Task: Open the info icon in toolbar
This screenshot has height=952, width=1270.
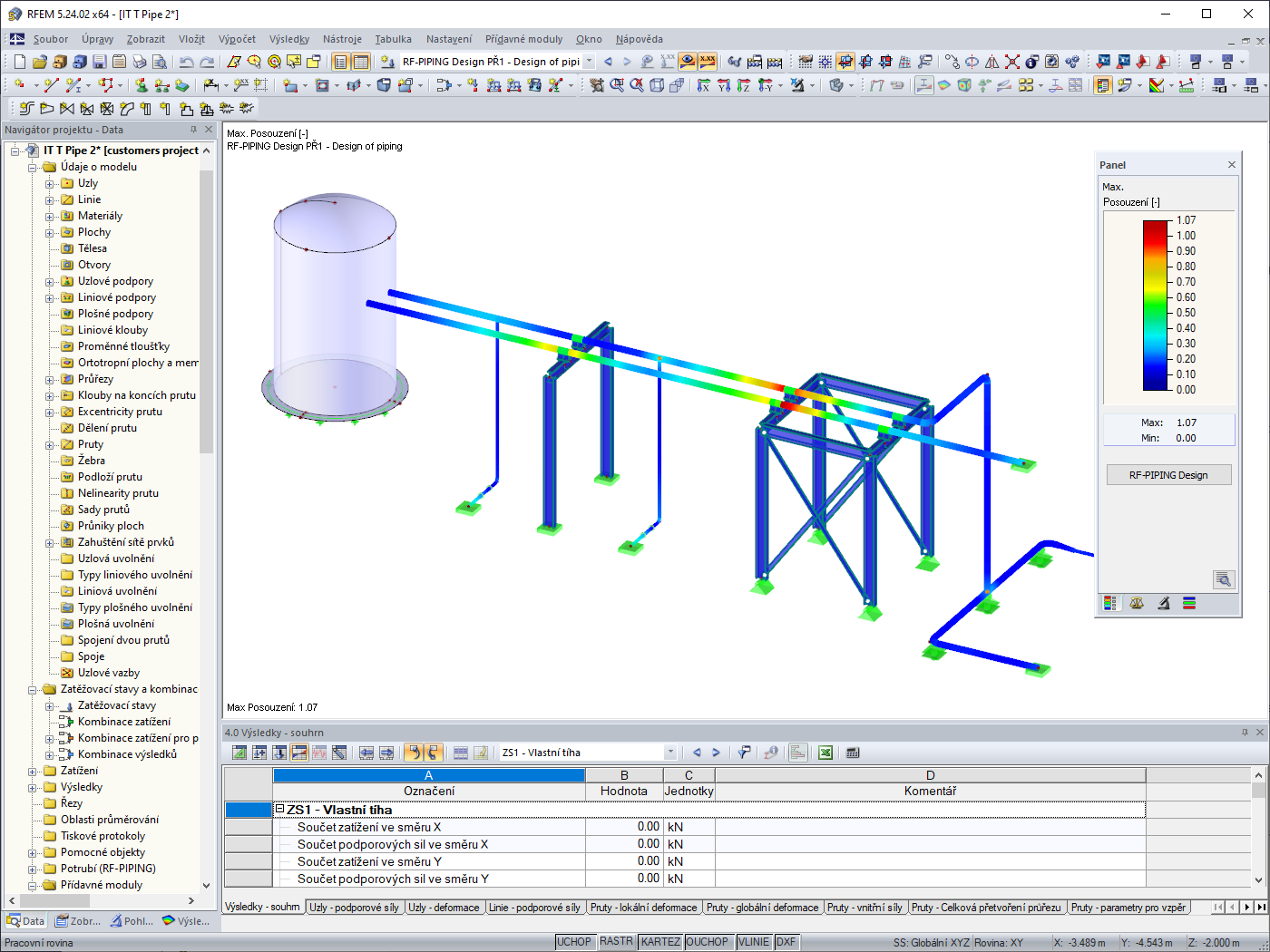Action: 1032,62
